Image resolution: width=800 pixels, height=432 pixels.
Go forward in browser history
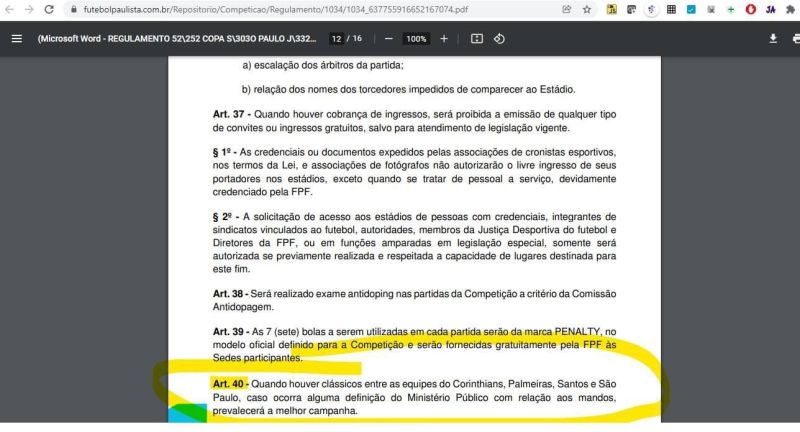coord(29,9)
